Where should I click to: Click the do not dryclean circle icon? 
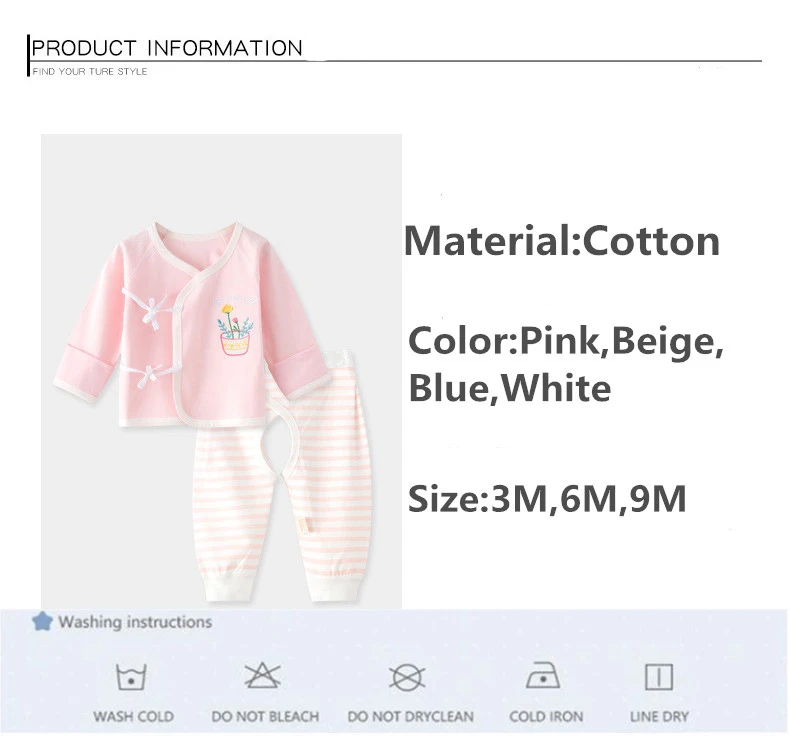(407, 677)
